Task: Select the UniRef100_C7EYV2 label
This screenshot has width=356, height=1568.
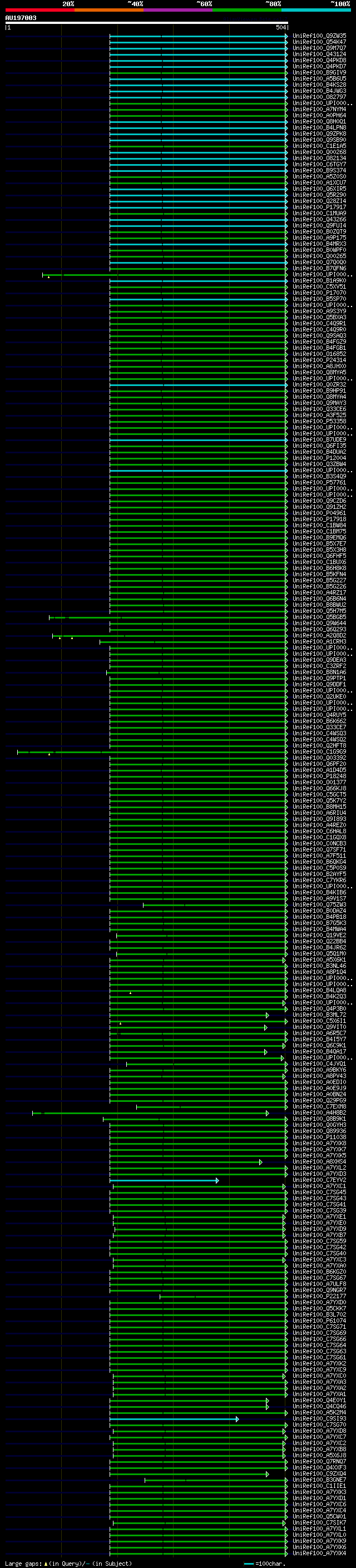Action: (x=319, y=1180)
